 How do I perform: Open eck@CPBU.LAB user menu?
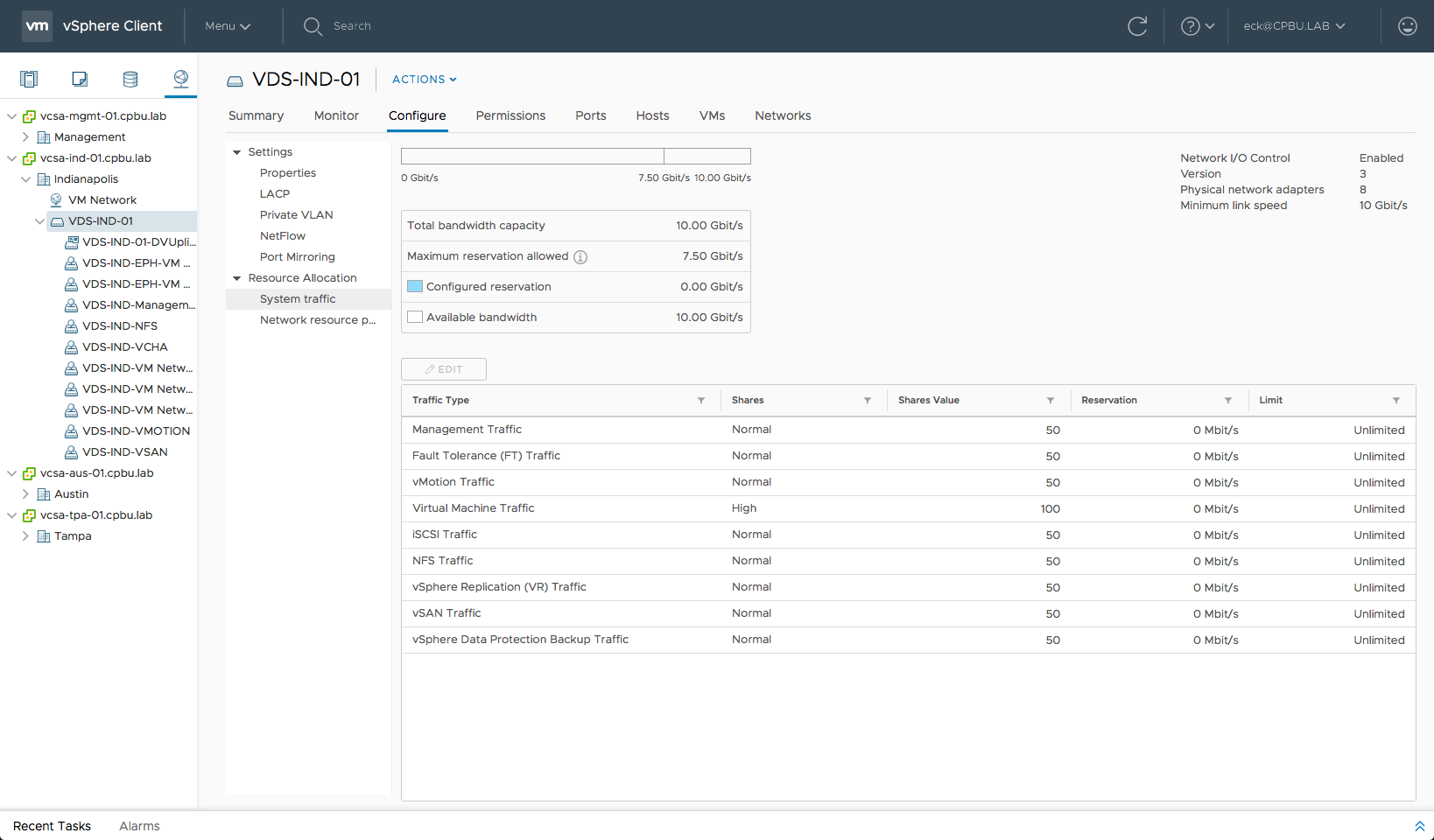click(x=1294, y=26)
